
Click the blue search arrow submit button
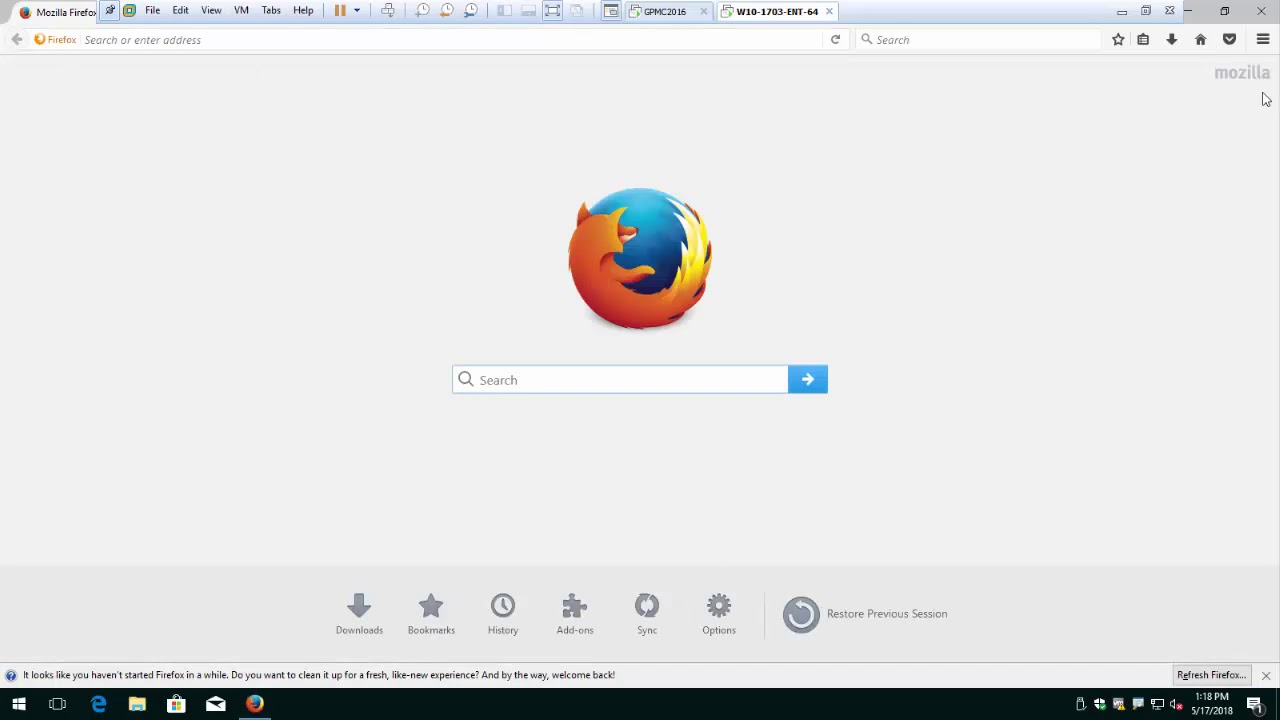808,380
